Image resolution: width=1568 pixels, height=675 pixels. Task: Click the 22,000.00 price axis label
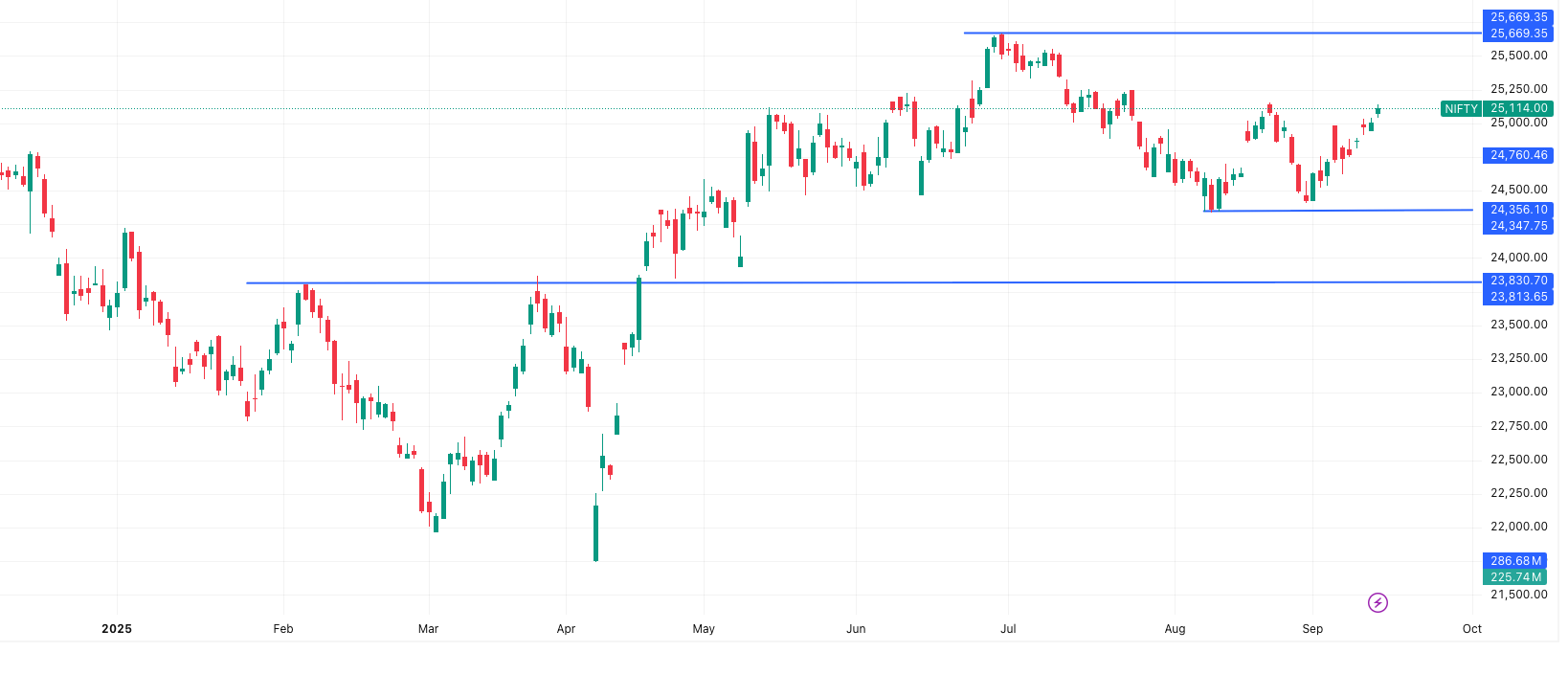[1518, 527]
